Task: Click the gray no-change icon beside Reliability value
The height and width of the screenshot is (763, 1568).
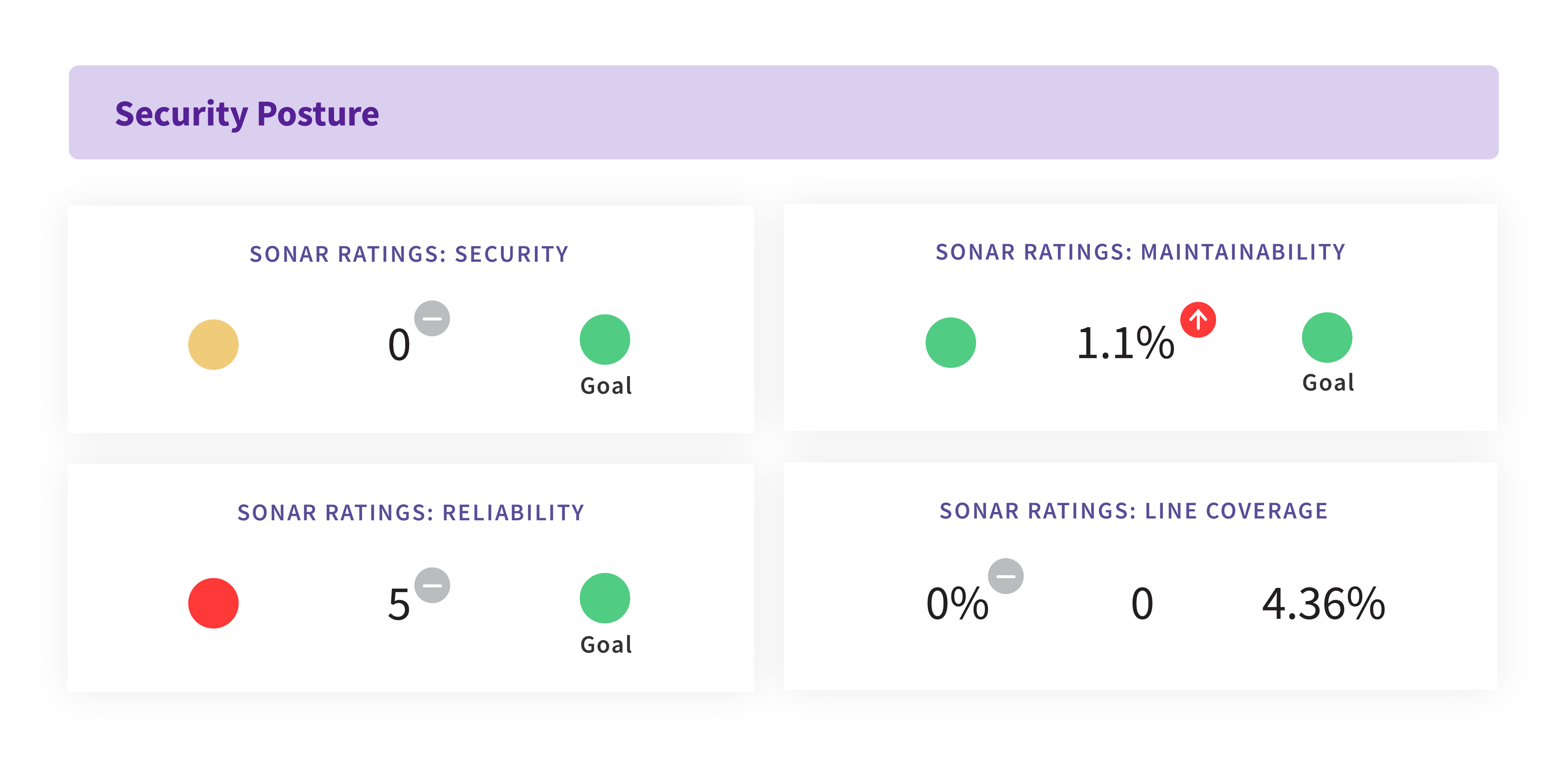Action: 431,585
